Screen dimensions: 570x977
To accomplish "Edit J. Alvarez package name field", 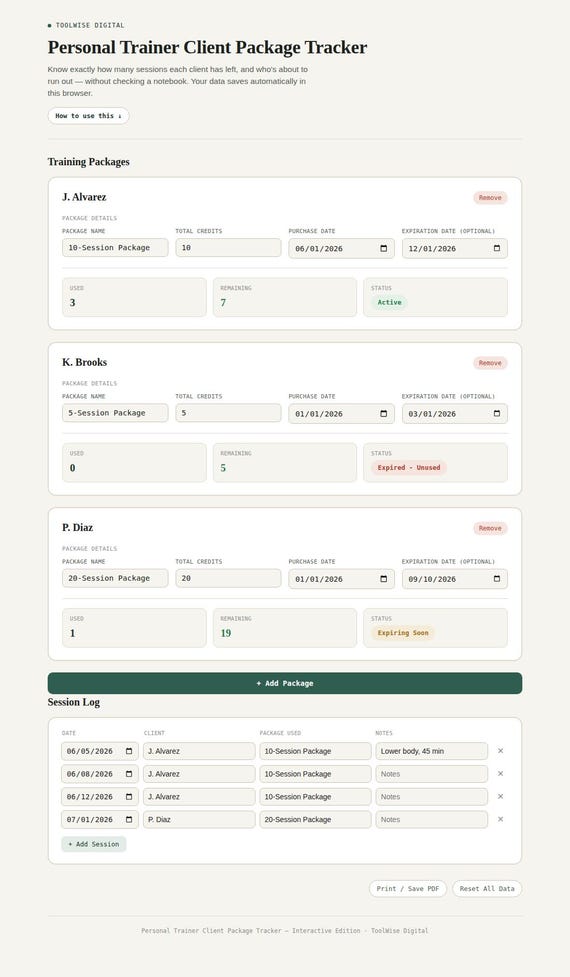I will coord(115,247).
